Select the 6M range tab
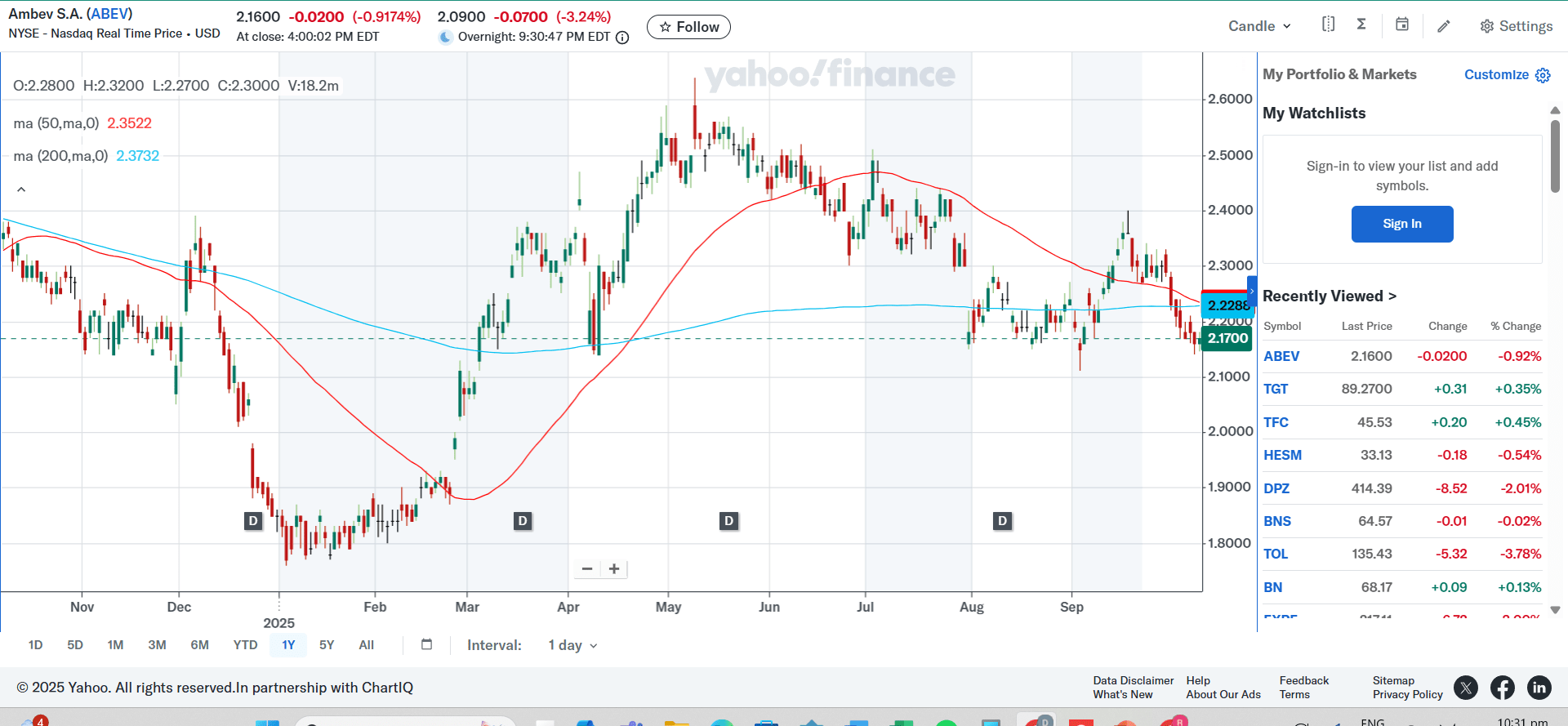The width and height of the screenshot is (1568, 726). point(199,645)
